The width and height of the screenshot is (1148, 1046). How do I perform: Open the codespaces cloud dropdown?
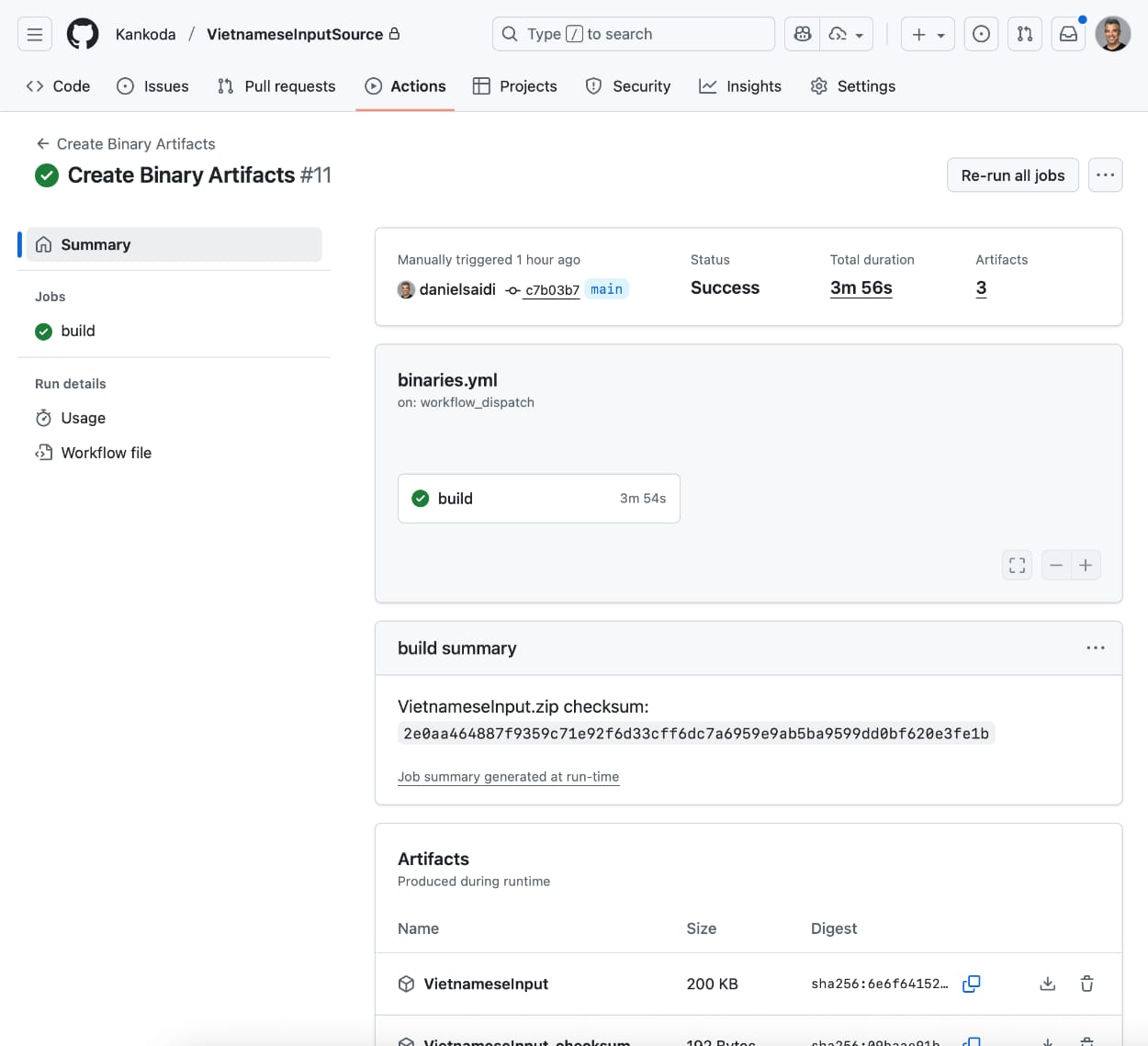click(847, 33)
